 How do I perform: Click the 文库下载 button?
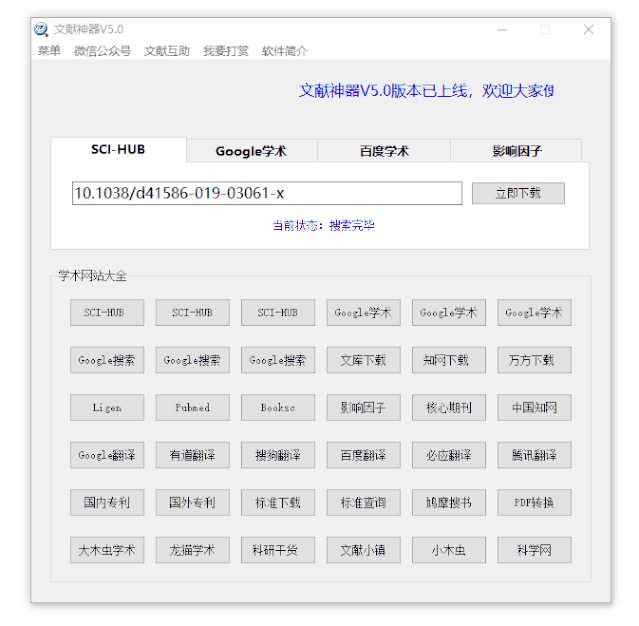point(363,360)
